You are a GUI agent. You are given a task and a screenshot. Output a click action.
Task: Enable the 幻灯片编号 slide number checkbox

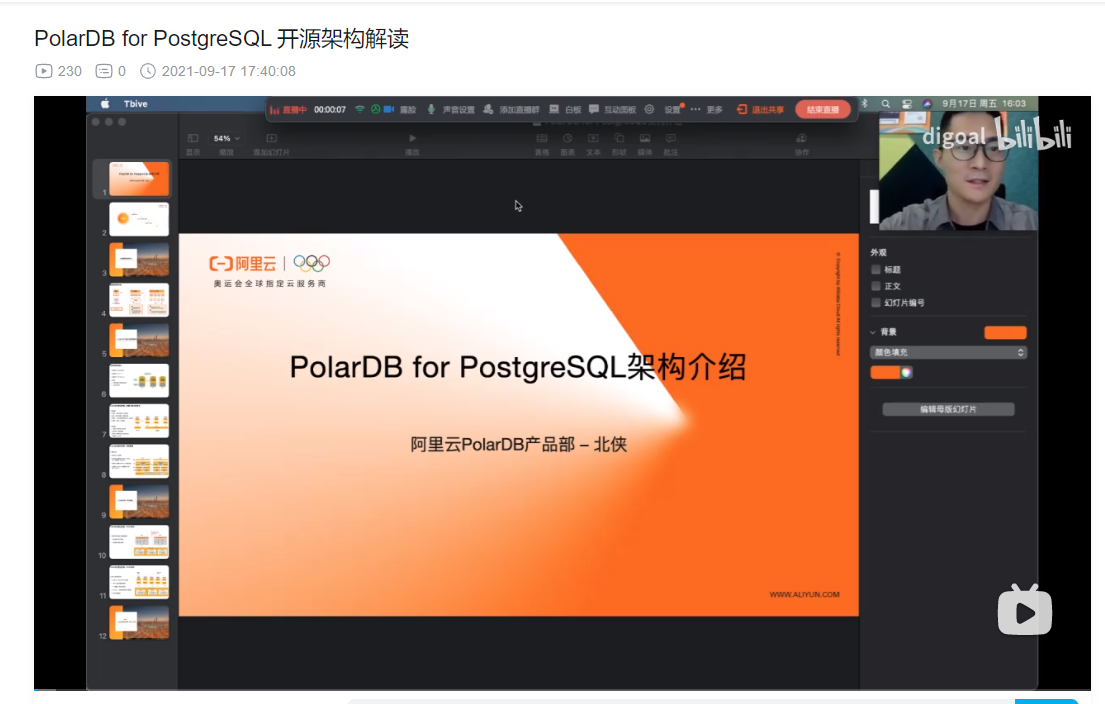876,302
